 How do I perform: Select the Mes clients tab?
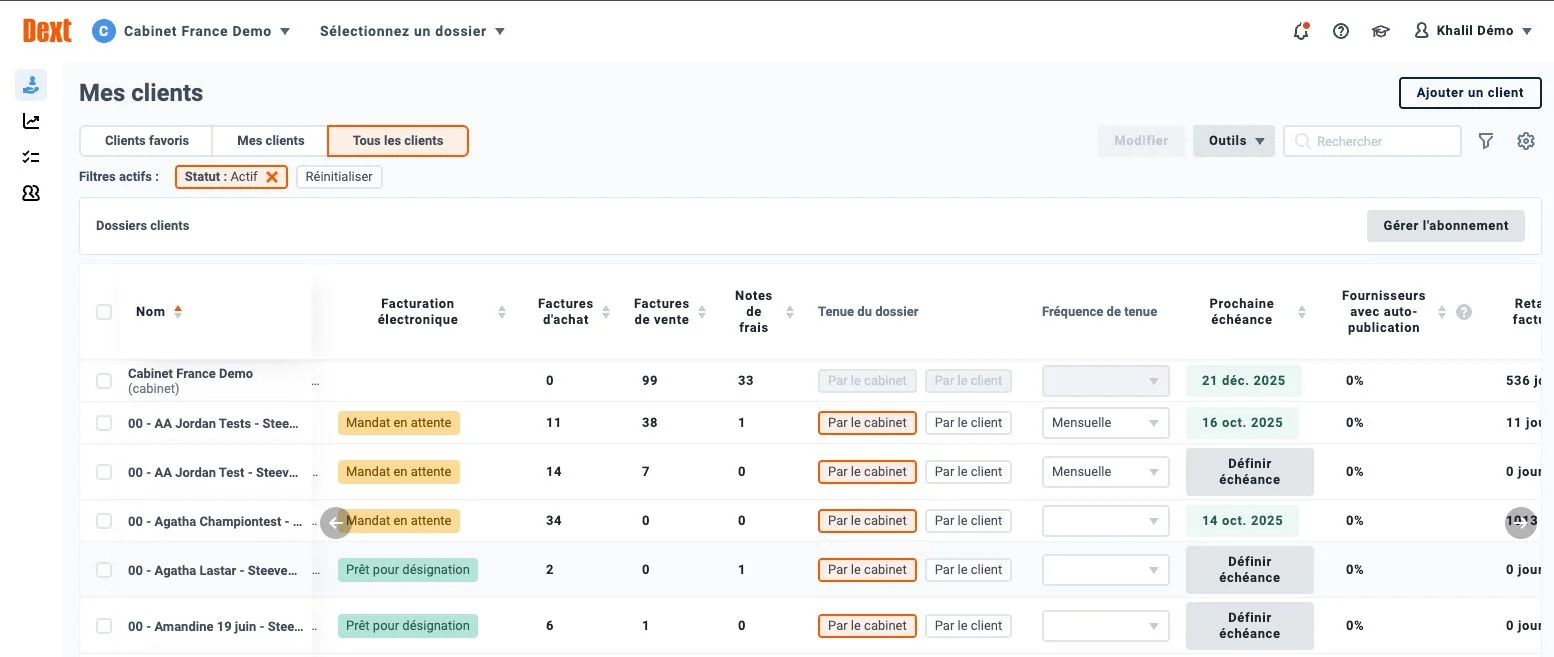(269, 140)
